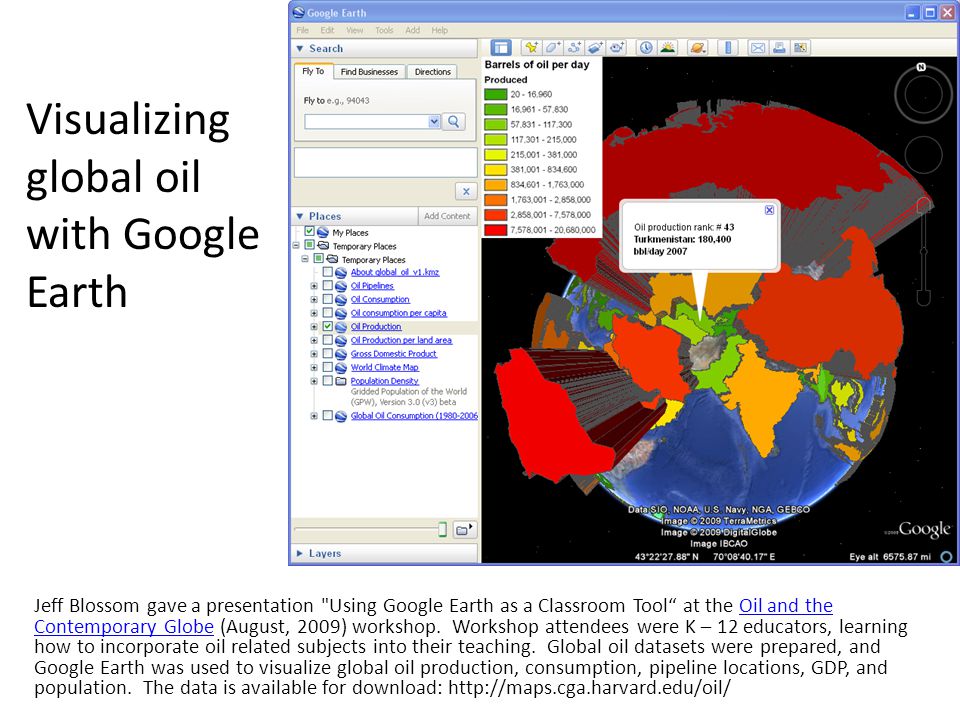Click the Add Polygon tool icon

pos(552,48)
